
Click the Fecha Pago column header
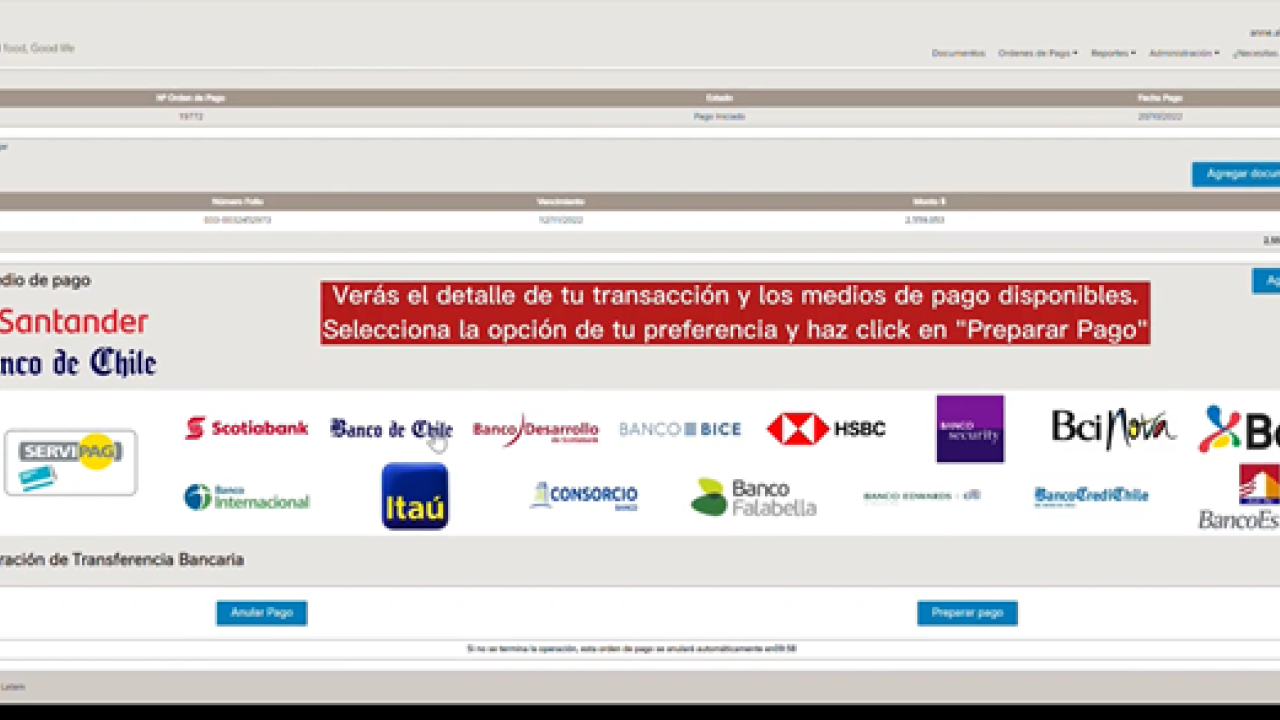pos(1160,98)
